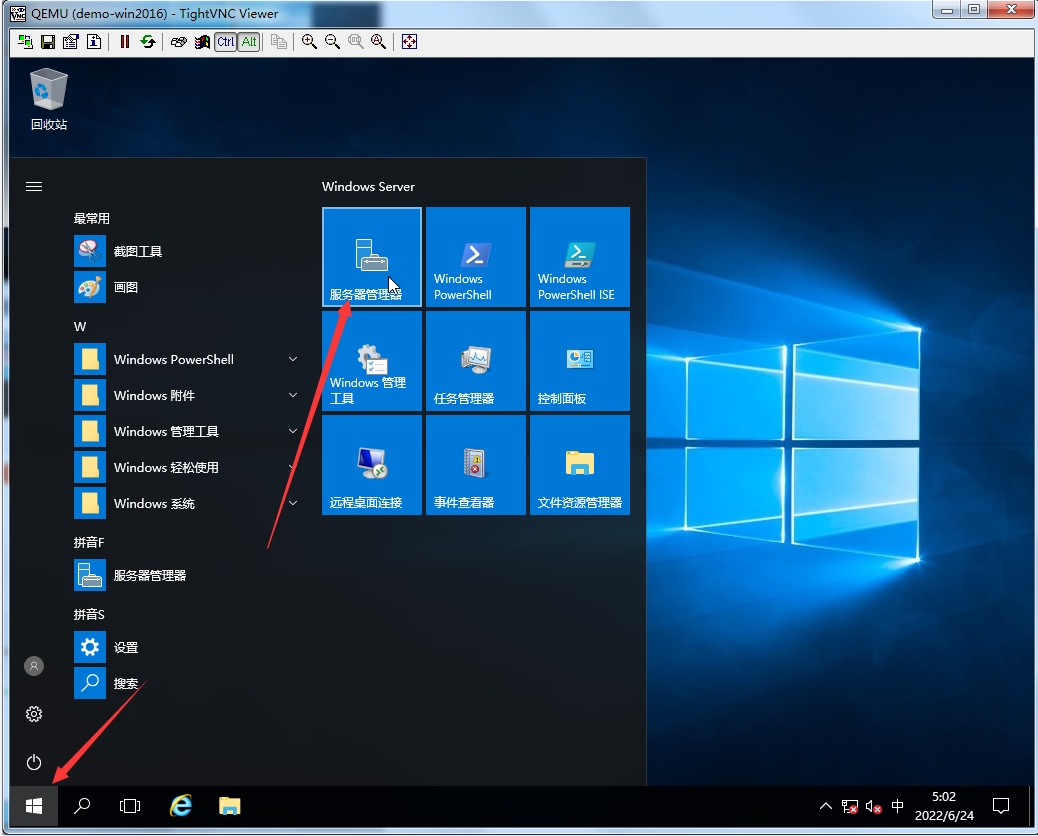Click the Windows Start button on taskbar

point(34,806)
